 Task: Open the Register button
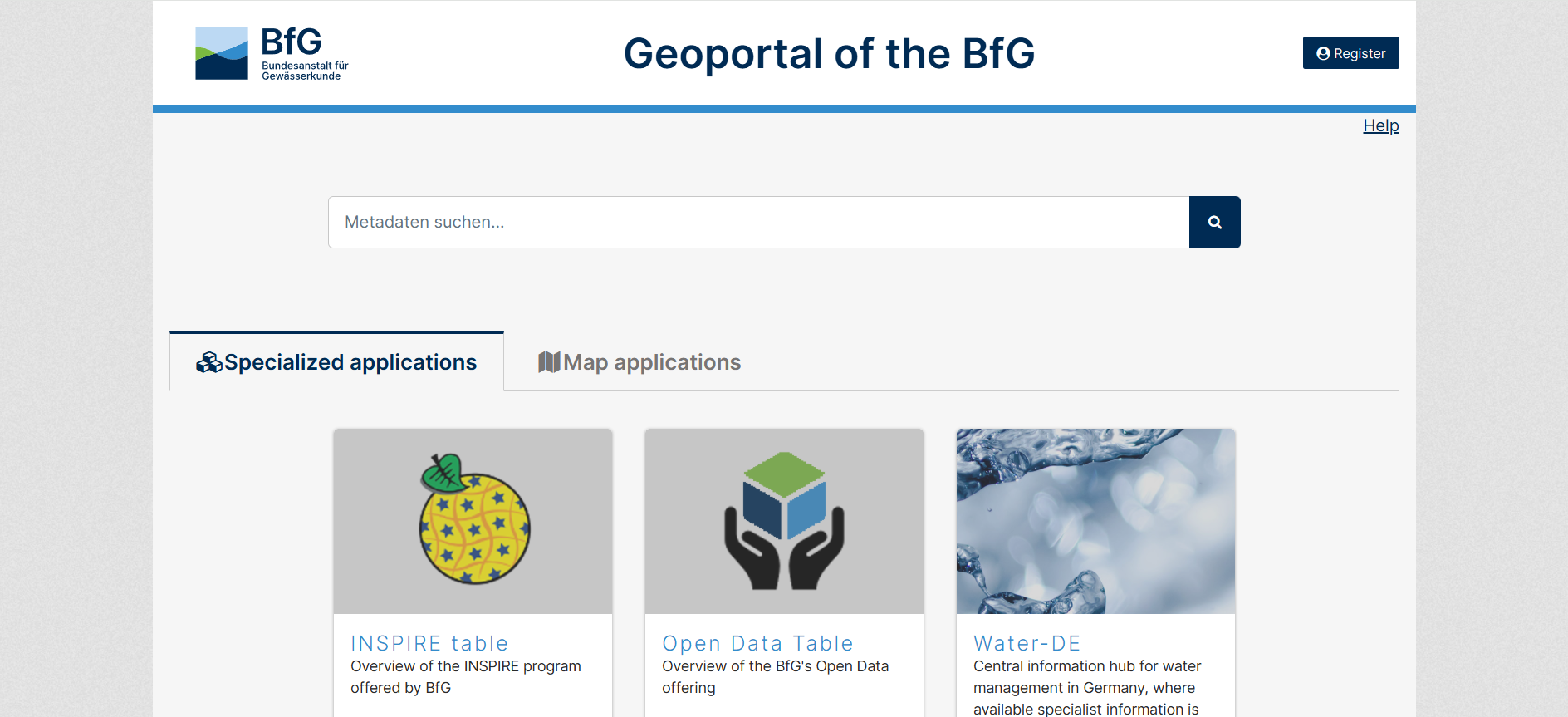tap(1350, 53)
